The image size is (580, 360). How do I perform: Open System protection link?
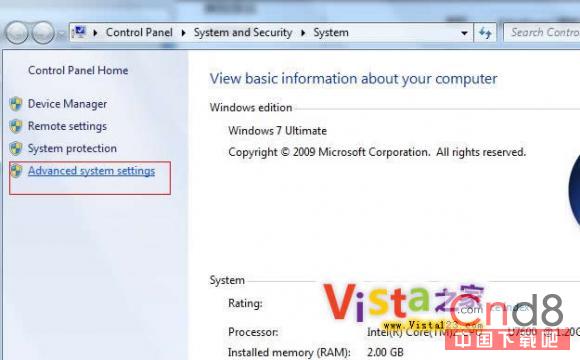click(x=72, y=148)
